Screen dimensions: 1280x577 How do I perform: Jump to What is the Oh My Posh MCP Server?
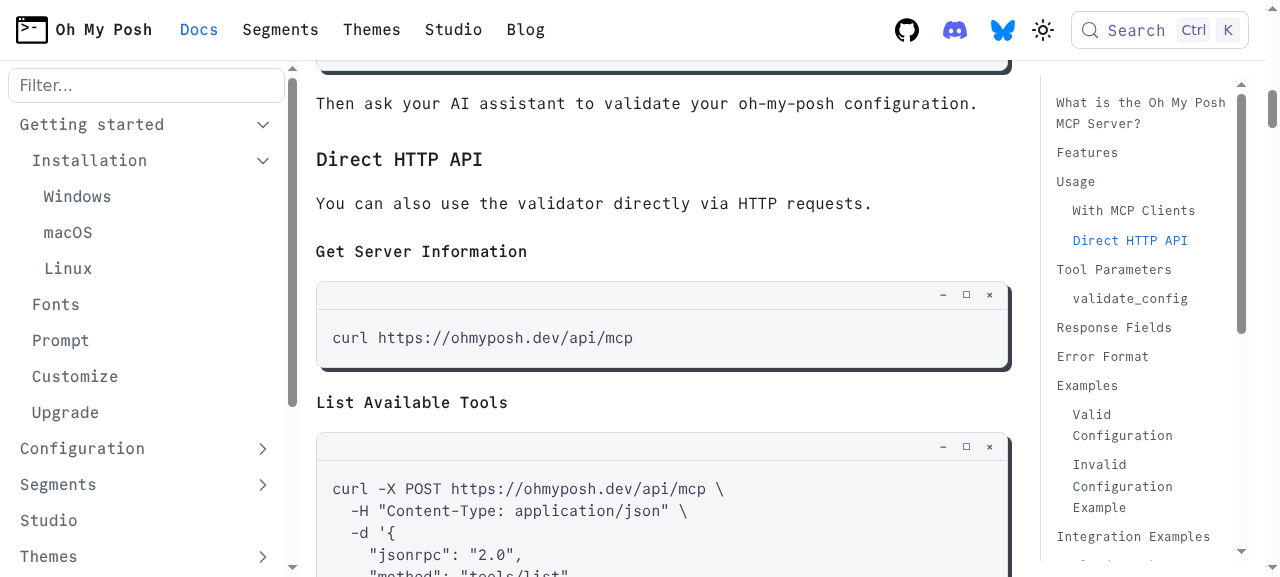point(1141,113)
